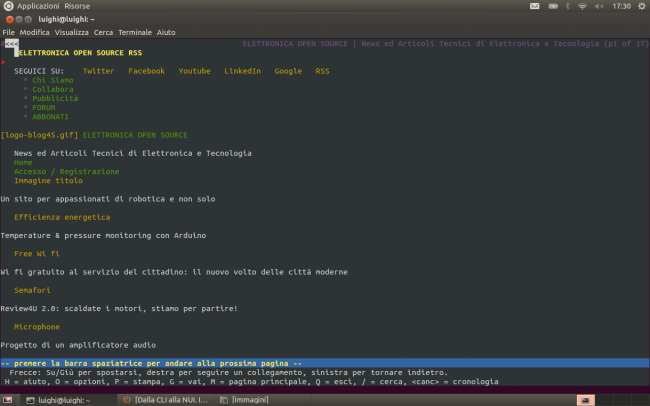Click the mail envelope indicator icon

tap(534, 6)
